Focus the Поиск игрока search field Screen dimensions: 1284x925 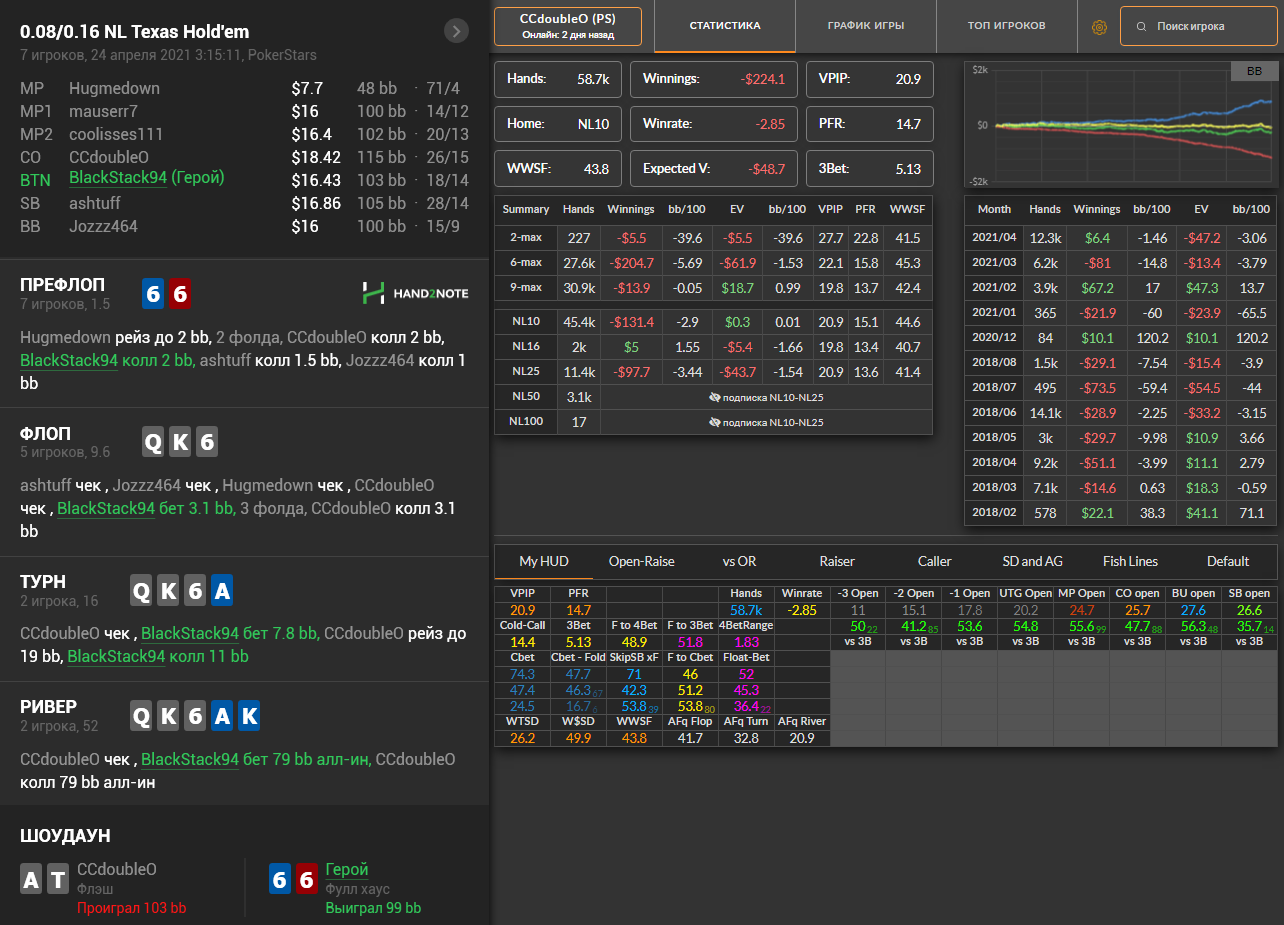[x=1198, y=27]
